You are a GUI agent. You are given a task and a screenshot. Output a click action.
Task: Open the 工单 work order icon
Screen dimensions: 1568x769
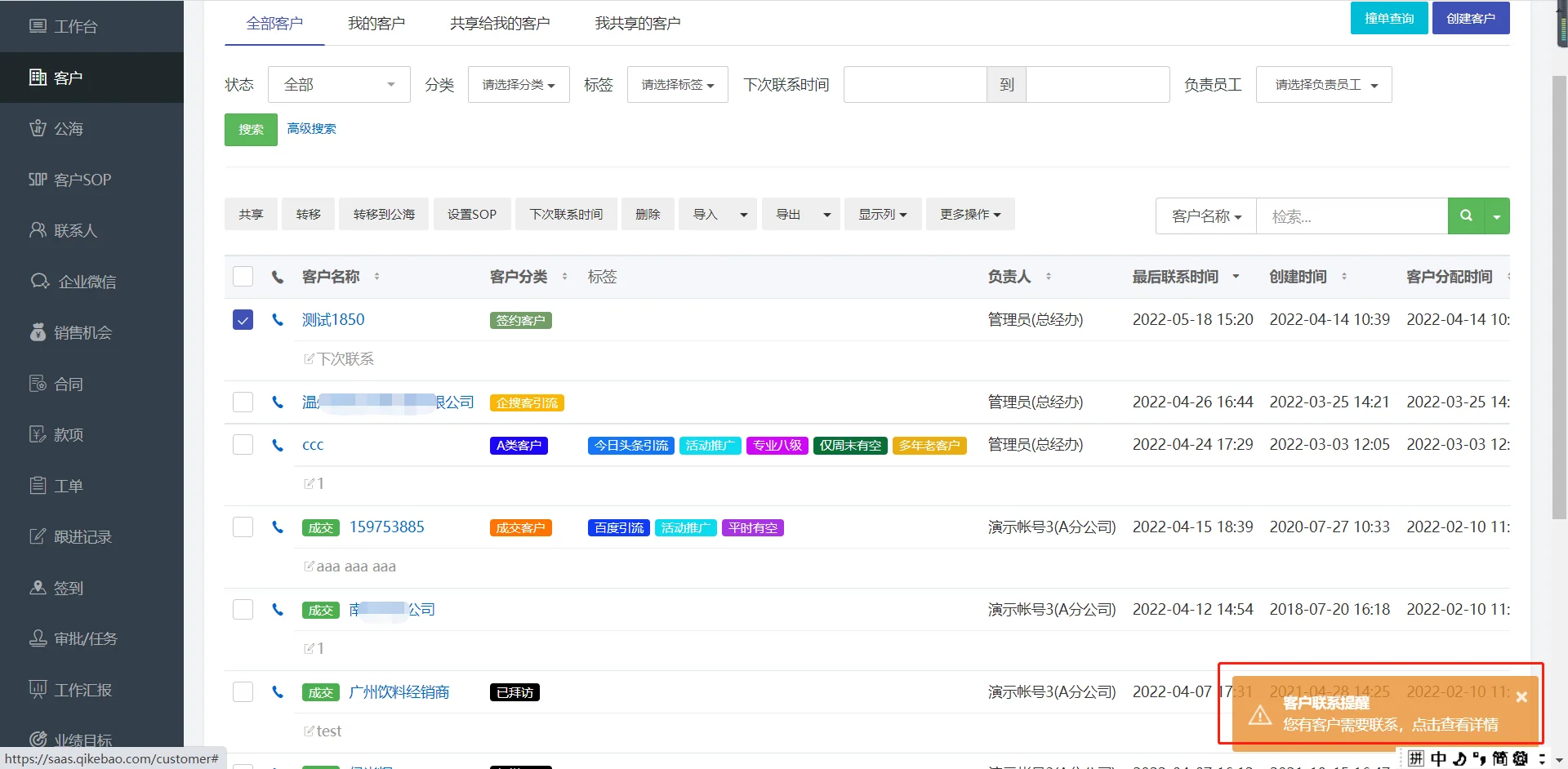38,486
